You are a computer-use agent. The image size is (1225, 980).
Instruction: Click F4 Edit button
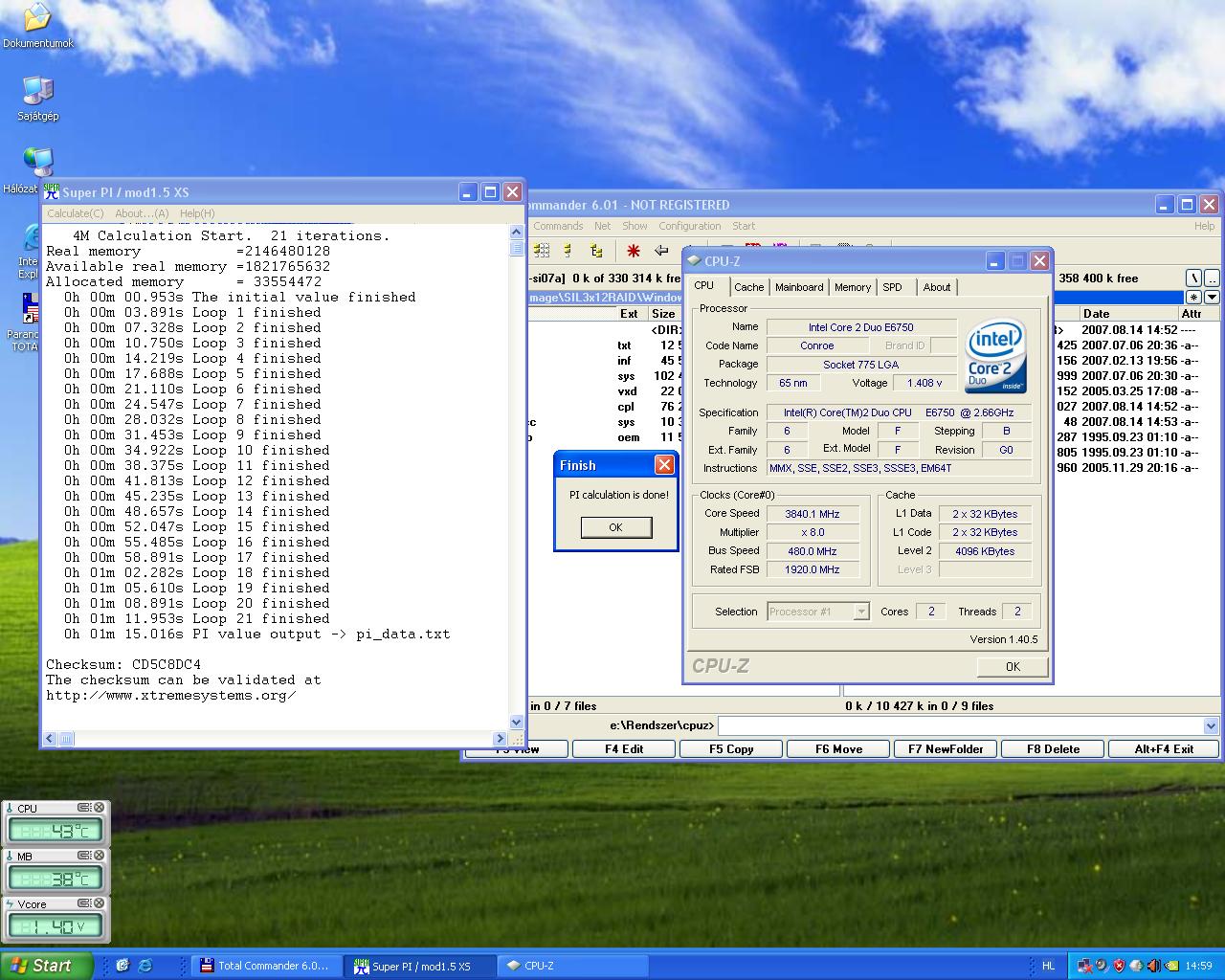[624, 749]
